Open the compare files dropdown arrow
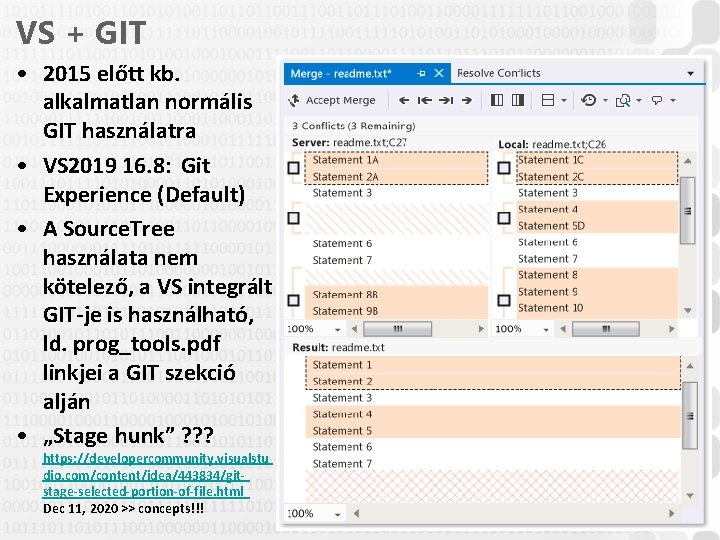Image resolution: width=720 pixels, height=540 pixels. click(639, 101)
